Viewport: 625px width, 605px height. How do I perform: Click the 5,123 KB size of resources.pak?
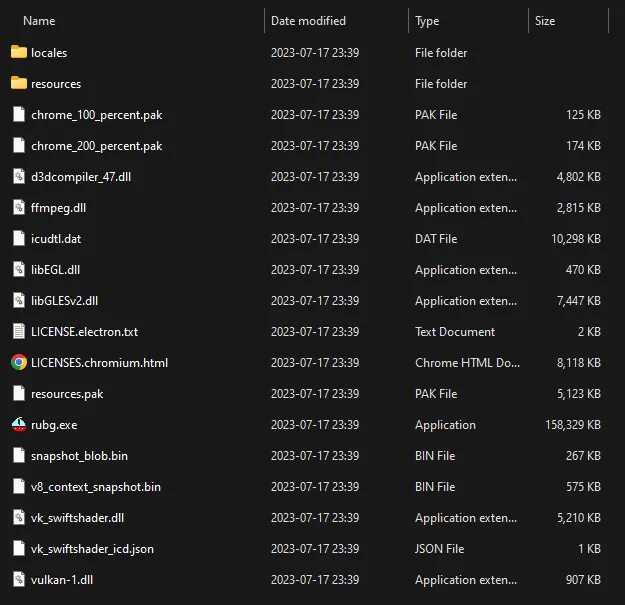(578, 394)
